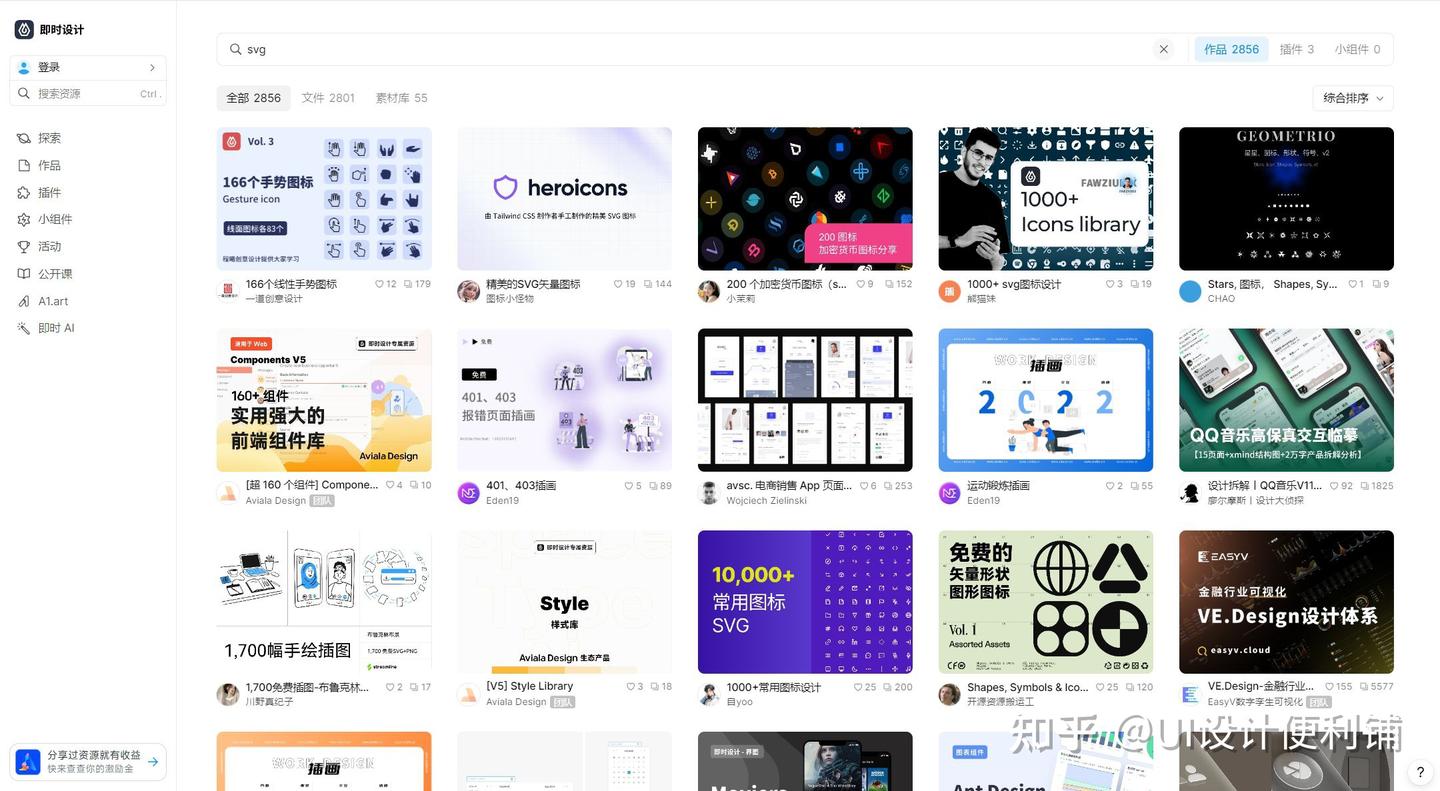Click title 精美的SVG矢量图标

[533, 284]
